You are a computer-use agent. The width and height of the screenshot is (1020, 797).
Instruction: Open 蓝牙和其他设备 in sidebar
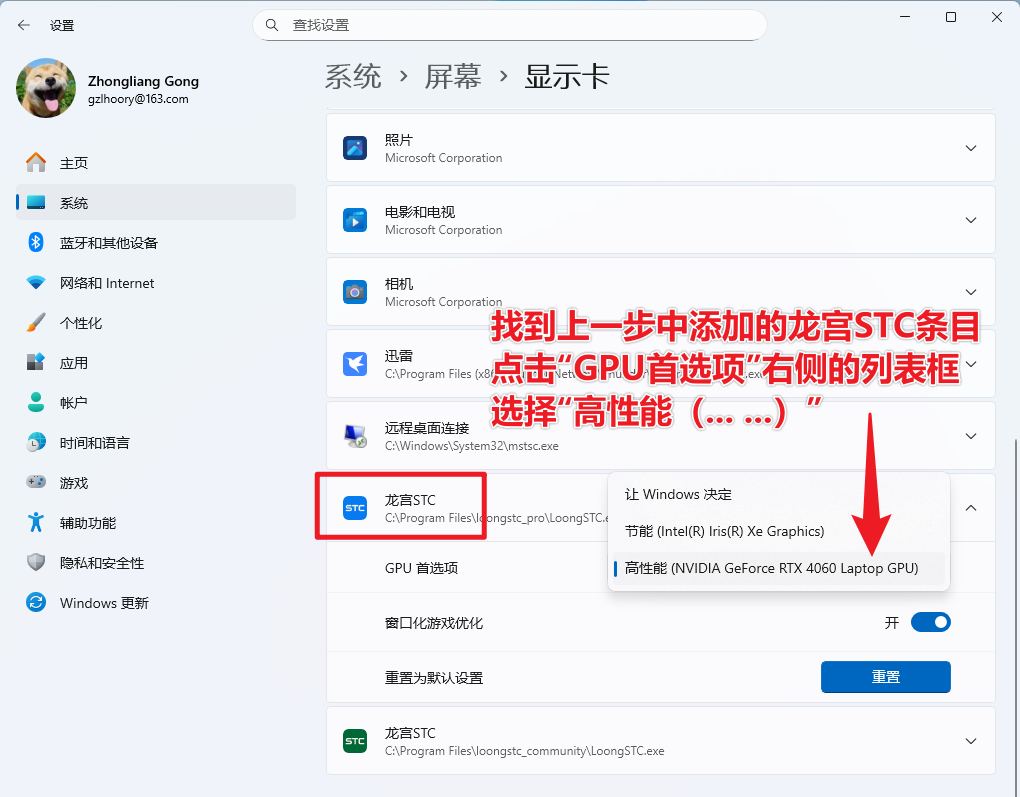click(x=108, y=243)
